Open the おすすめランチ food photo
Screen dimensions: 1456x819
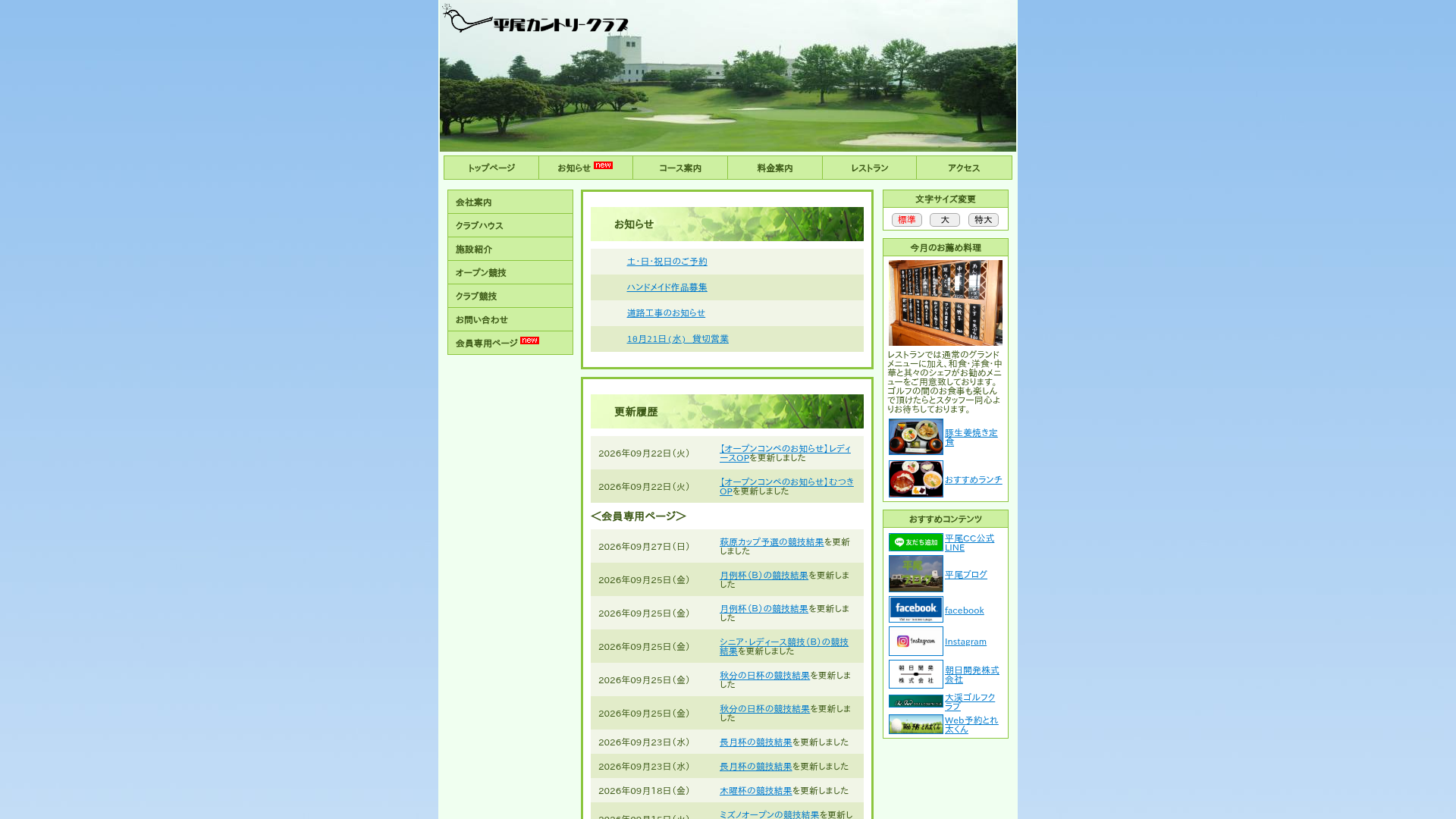click(x=916, y=479)
